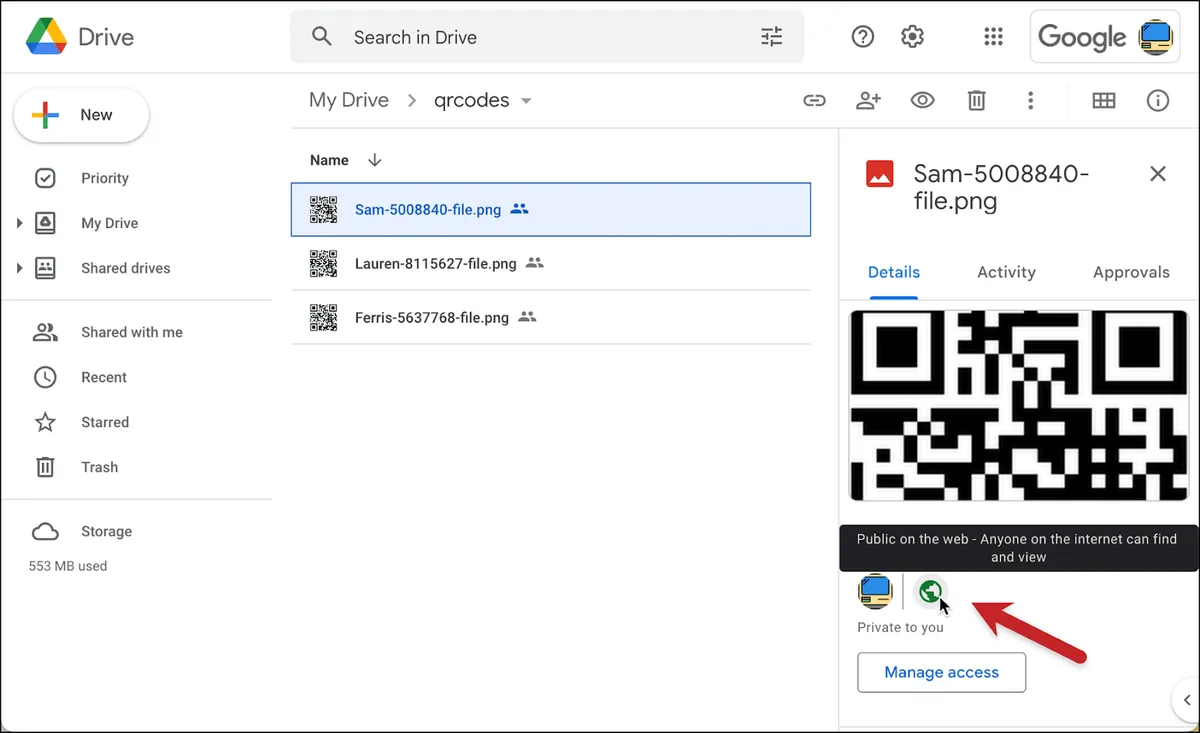Switch to the Approvals tab

(1131, 272)
